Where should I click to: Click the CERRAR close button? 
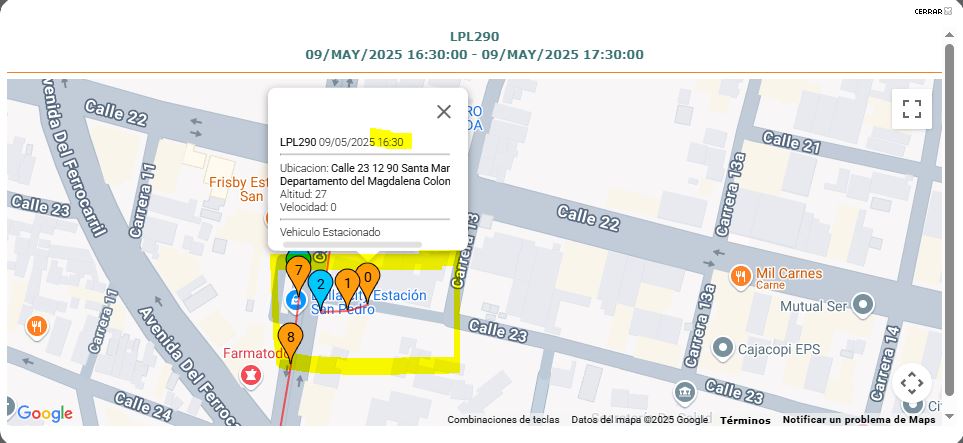tap(932, 11)
